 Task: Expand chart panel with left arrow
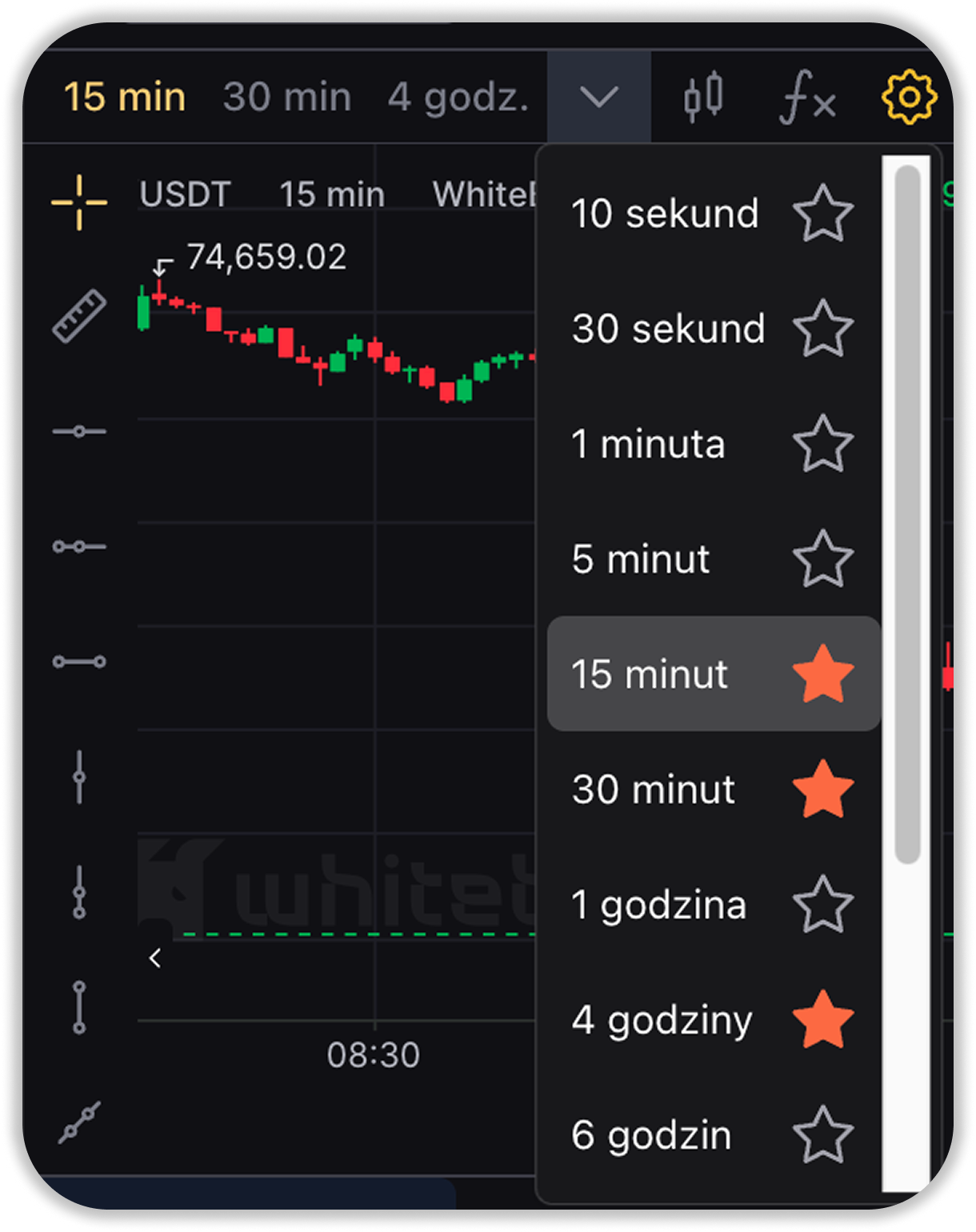[155, 958]
